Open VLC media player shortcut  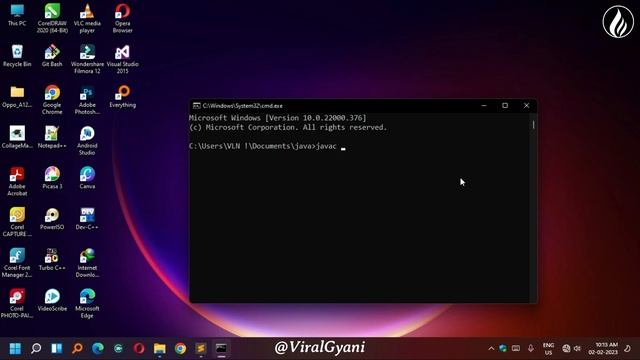pyautogui.click(x=87, y=18)
